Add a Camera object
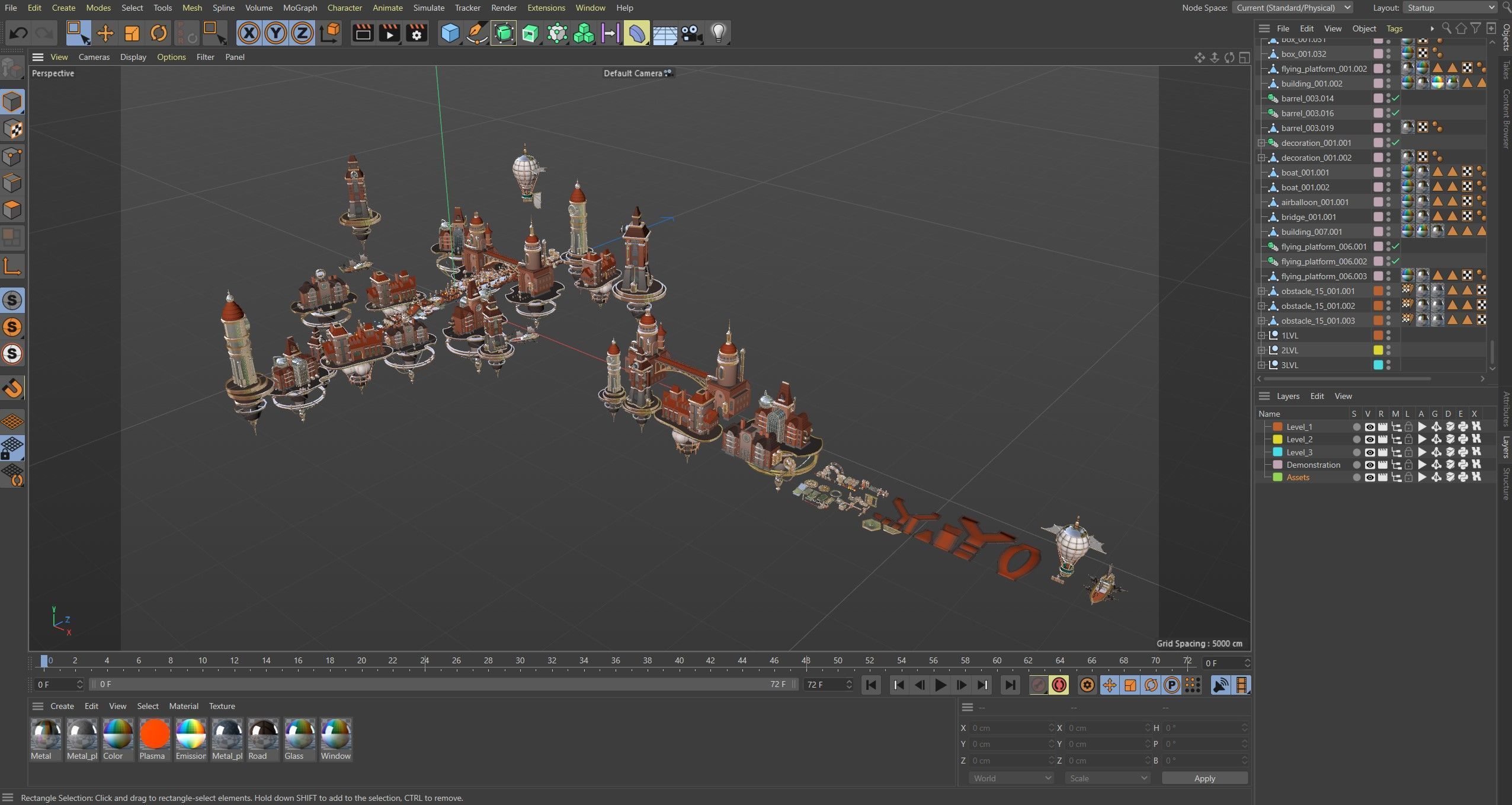1512x805 pixels. pyautogui.click(x=691, y=33)
